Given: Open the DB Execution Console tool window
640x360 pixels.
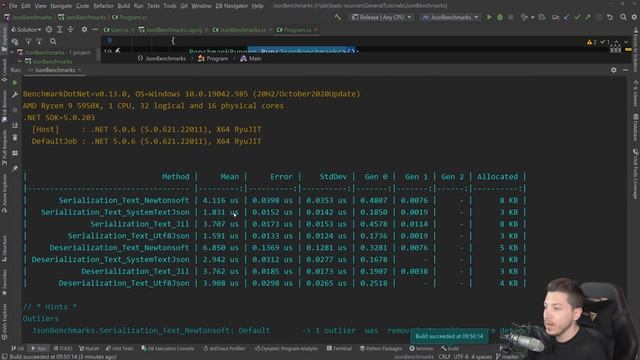Looking at the screenshot, I should pyautogui.click(x=168, y=349).
